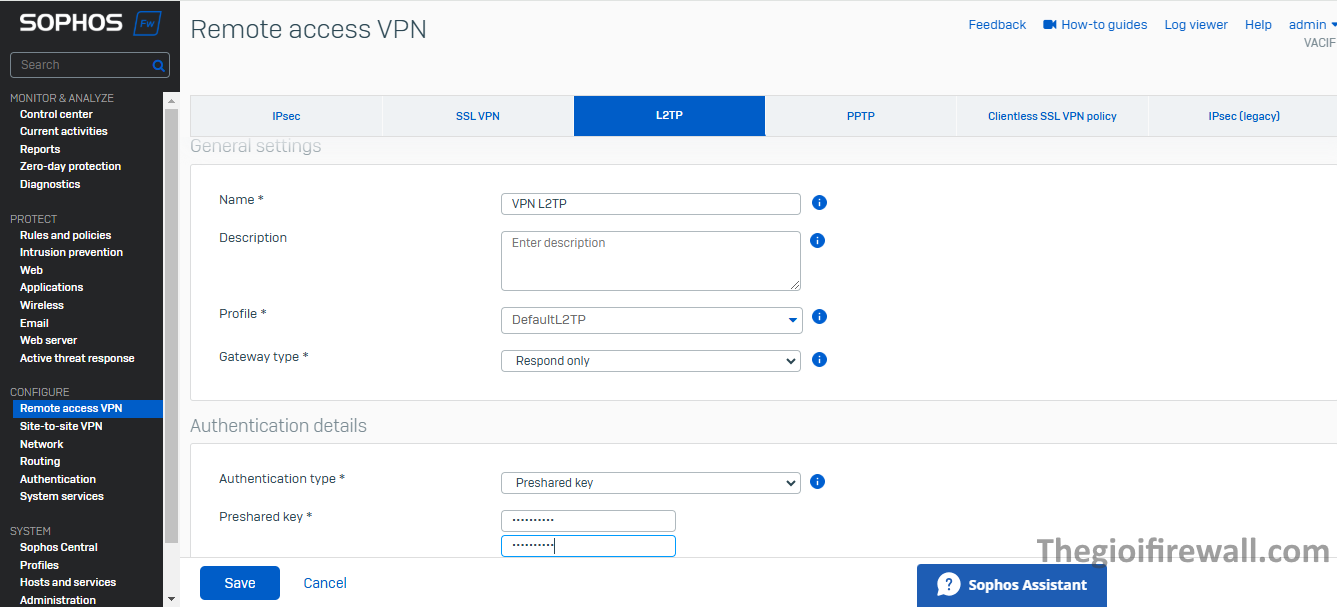Click info icon beside Description box
The height and width of the screenshot is (607, 1337).
point(817,241)
